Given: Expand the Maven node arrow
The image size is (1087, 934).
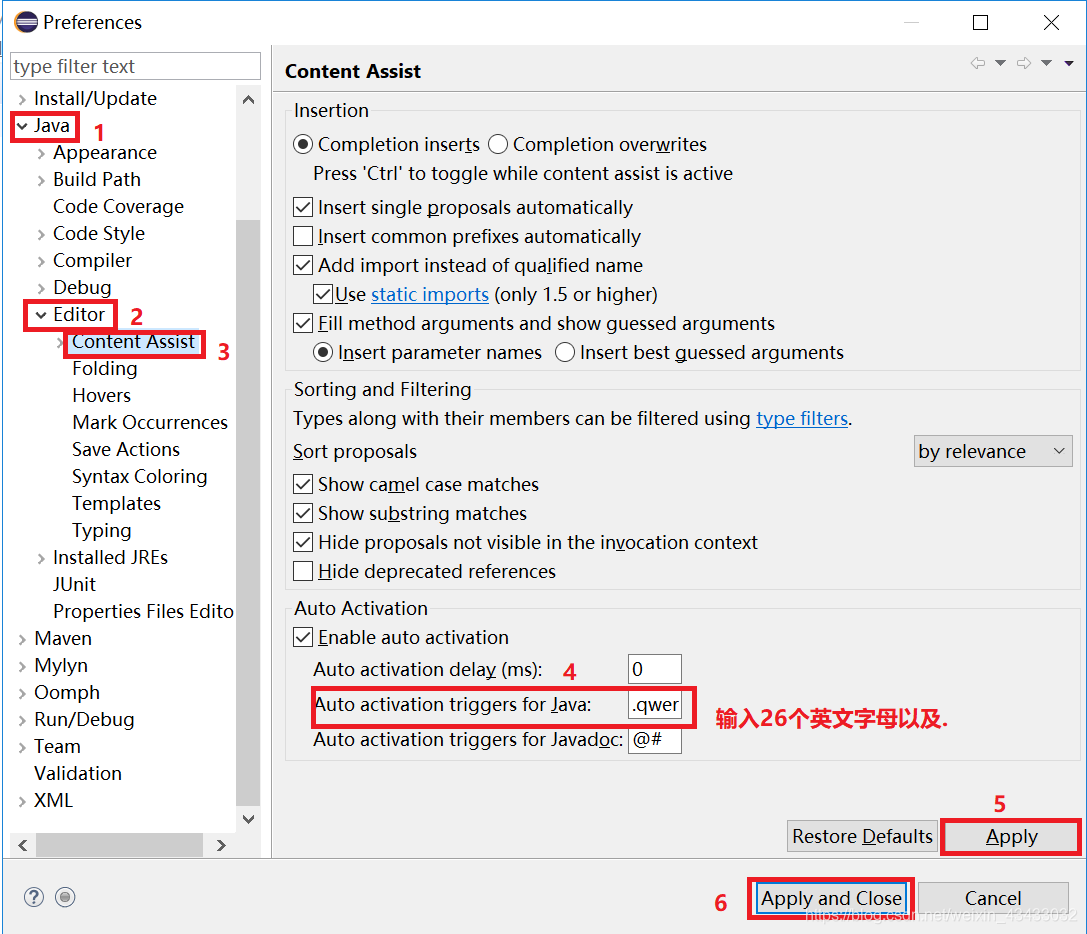Looking at the screenshot, I should 22,639.
